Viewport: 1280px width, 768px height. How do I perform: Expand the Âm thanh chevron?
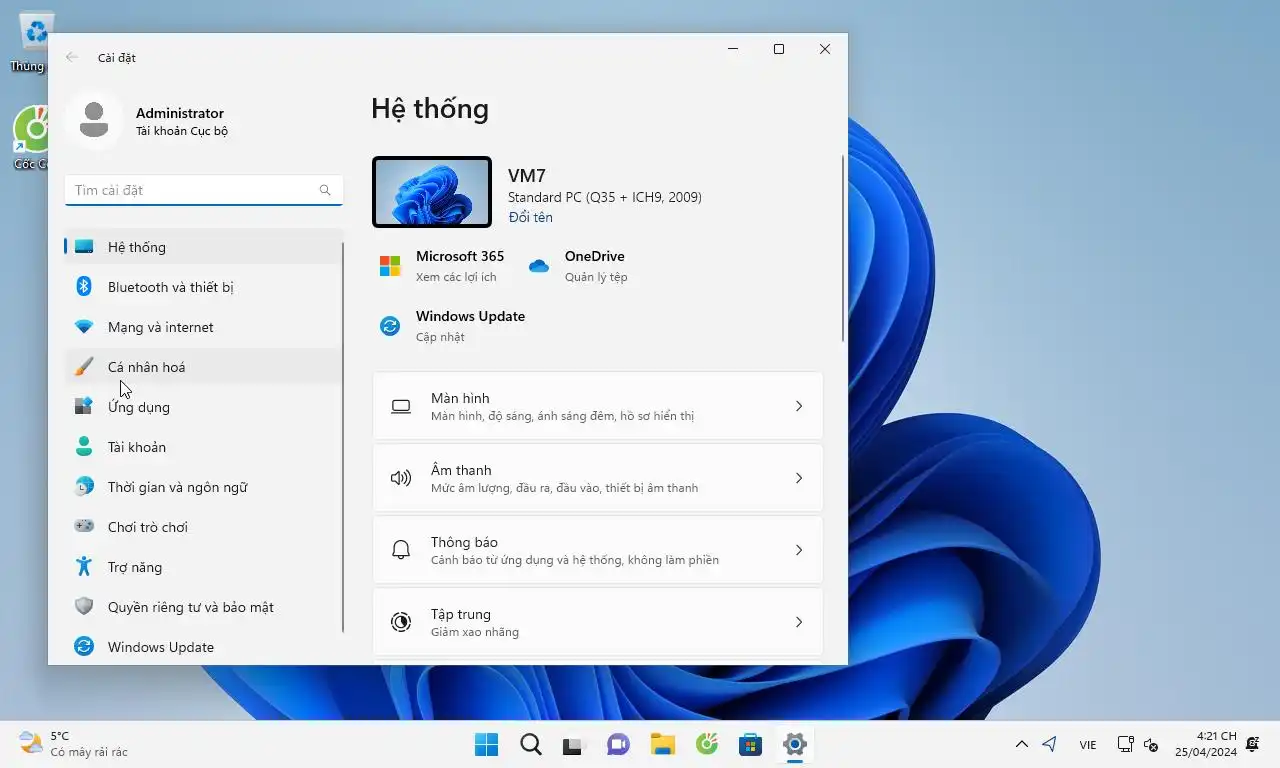click(798, 478)
